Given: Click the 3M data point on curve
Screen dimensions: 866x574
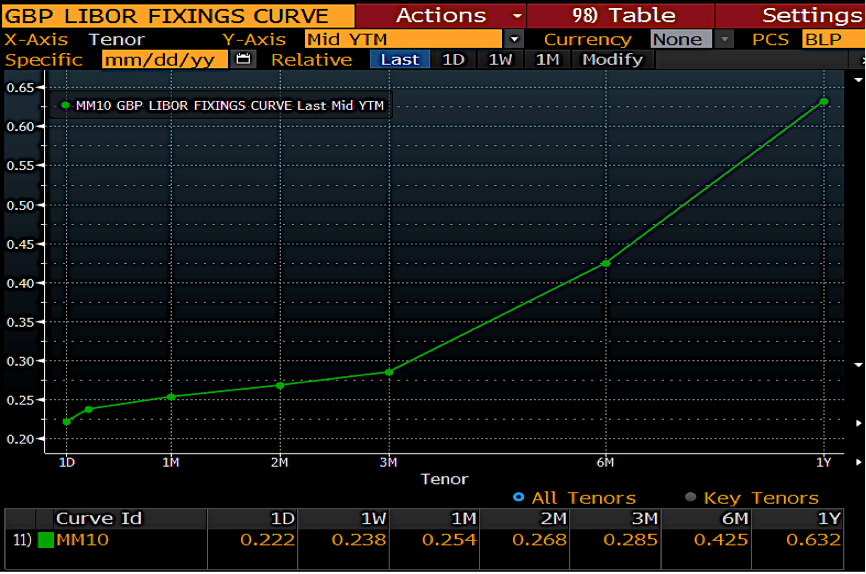Looking at the screenshot, I should (389, 372).
